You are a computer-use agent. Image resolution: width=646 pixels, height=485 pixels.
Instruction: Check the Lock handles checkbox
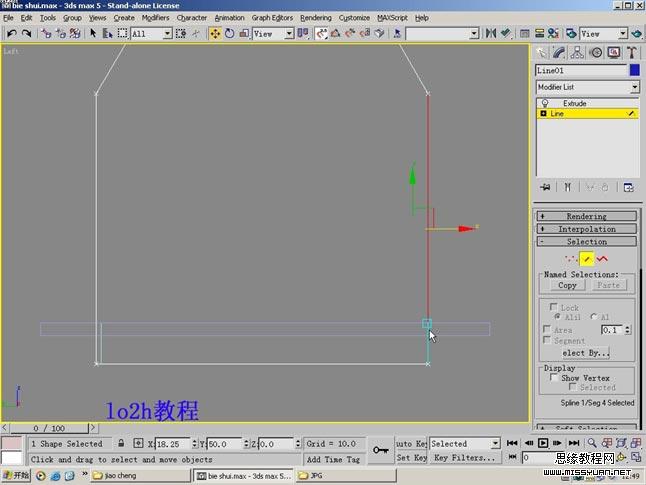pos(553,307)
